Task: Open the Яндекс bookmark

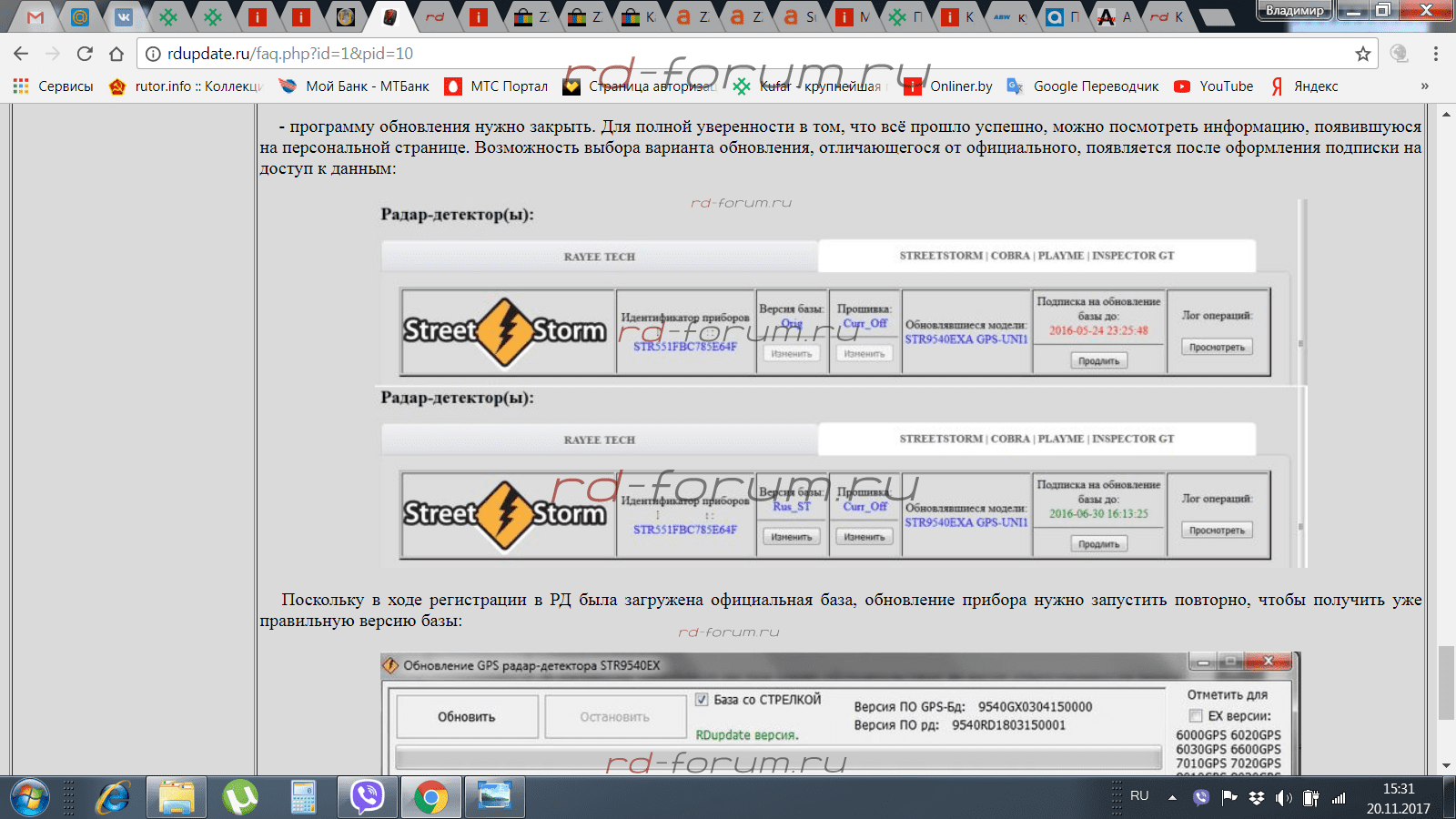Action: pyautogui.click(x=1304, y=86)
